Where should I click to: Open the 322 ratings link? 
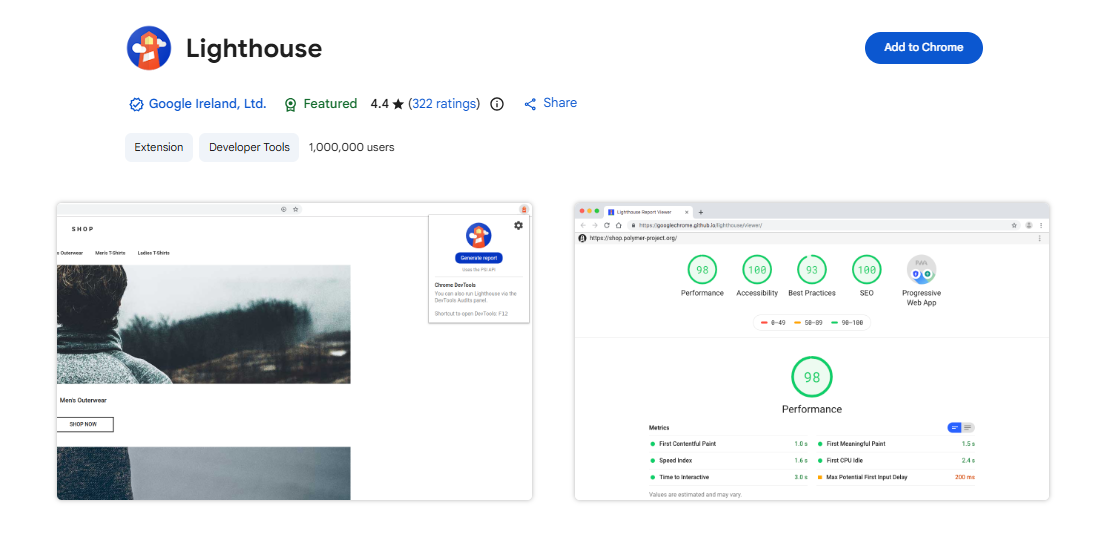click(x=444, y=104)
